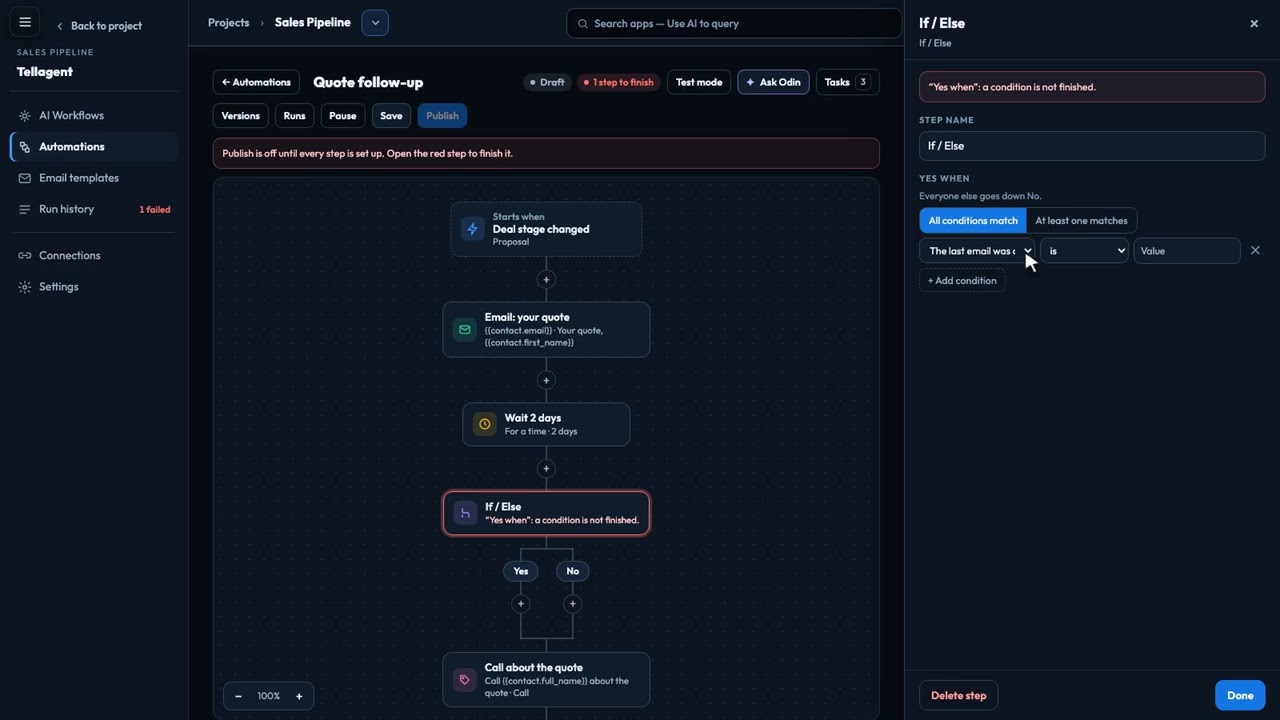Image resolution: width=1280 pixels, height=720 pixels.
Task: Click the clock icon on Wait 2 days step
Action: [484, 424]
